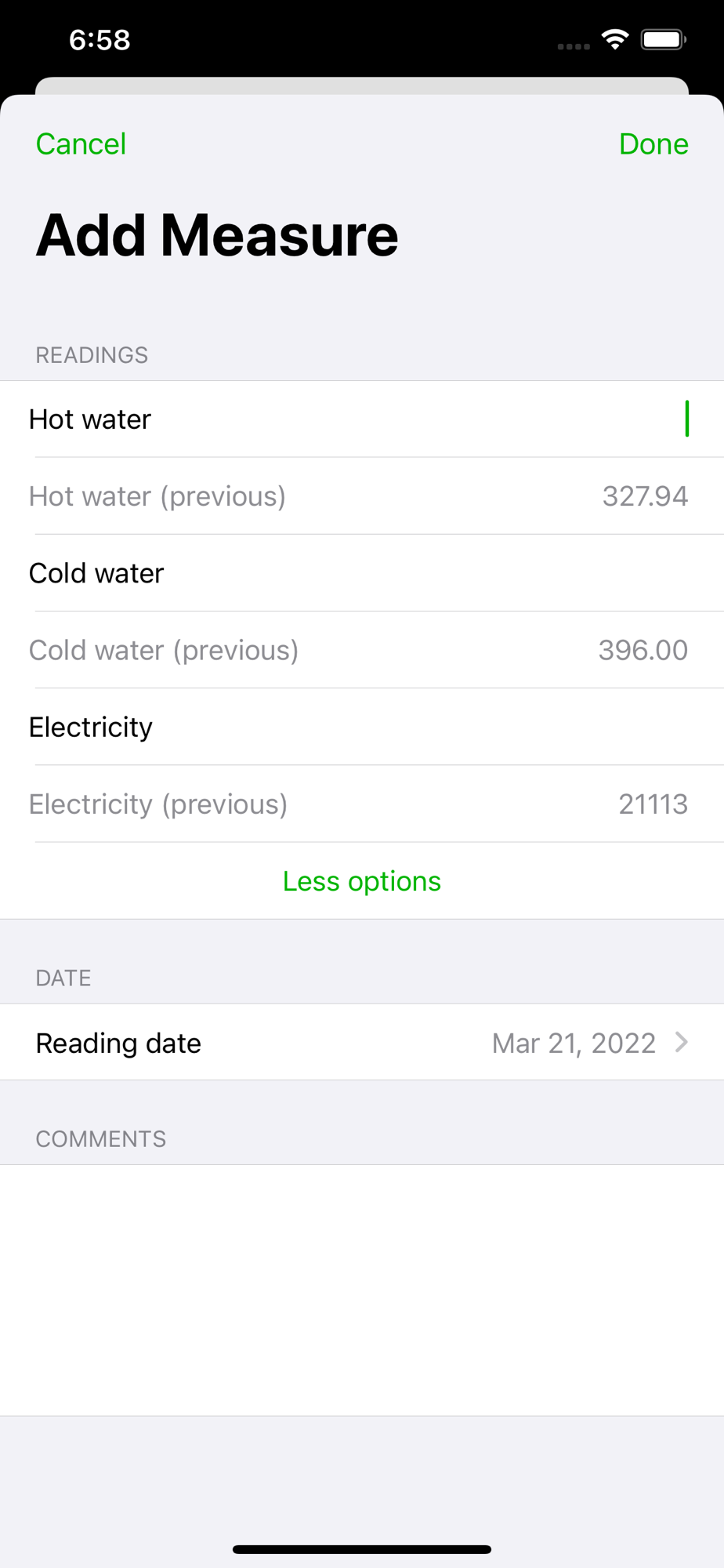This screenshot has width=724, height=1568.
Task: Tap the Mar 21, 2022 date value
Action: [574, 1043]
